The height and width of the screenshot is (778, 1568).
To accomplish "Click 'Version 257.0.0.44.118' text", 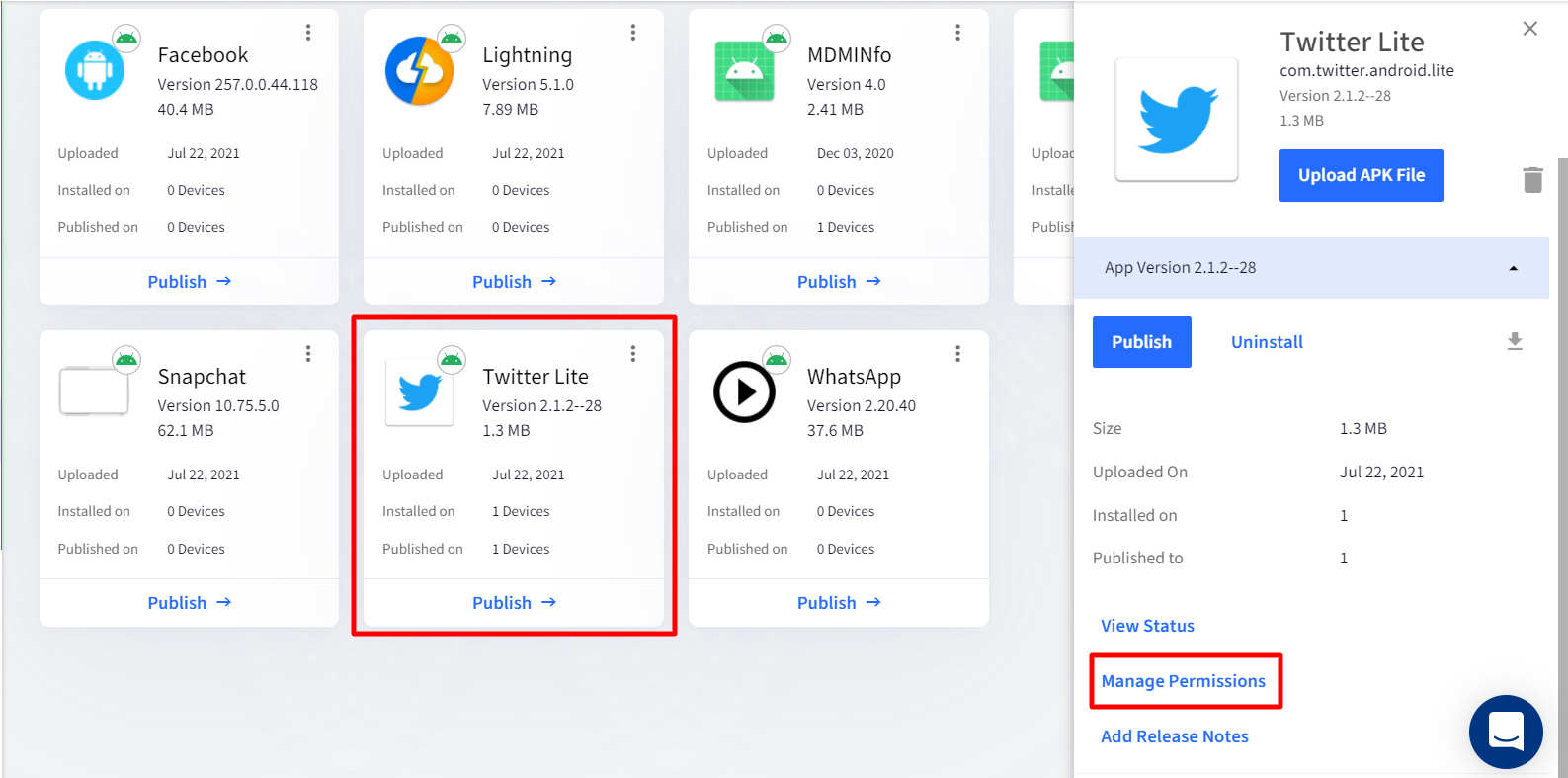I will 237,85.
